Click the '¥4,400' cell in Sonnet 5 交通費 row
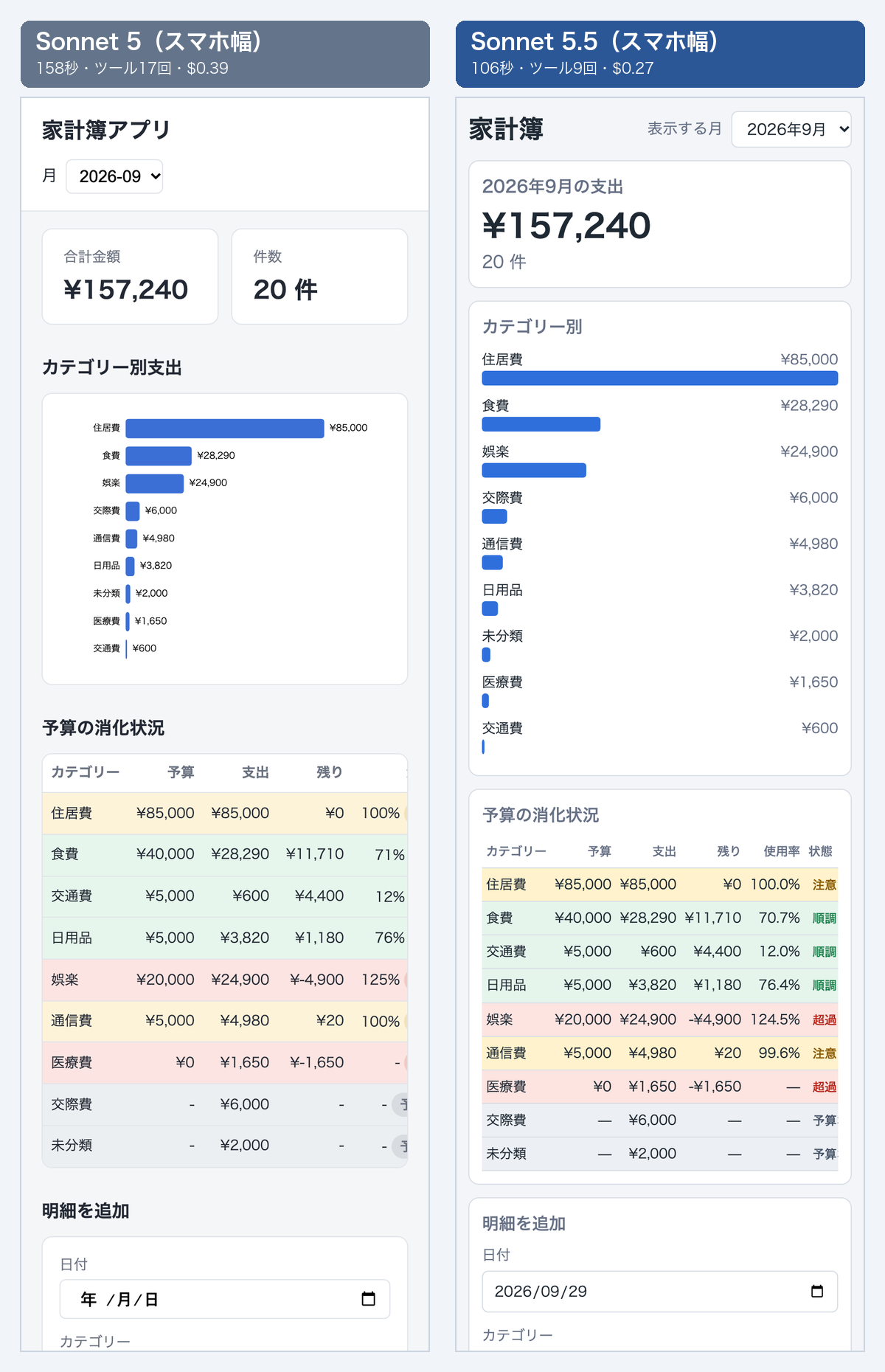 click(x=319, y=895)
